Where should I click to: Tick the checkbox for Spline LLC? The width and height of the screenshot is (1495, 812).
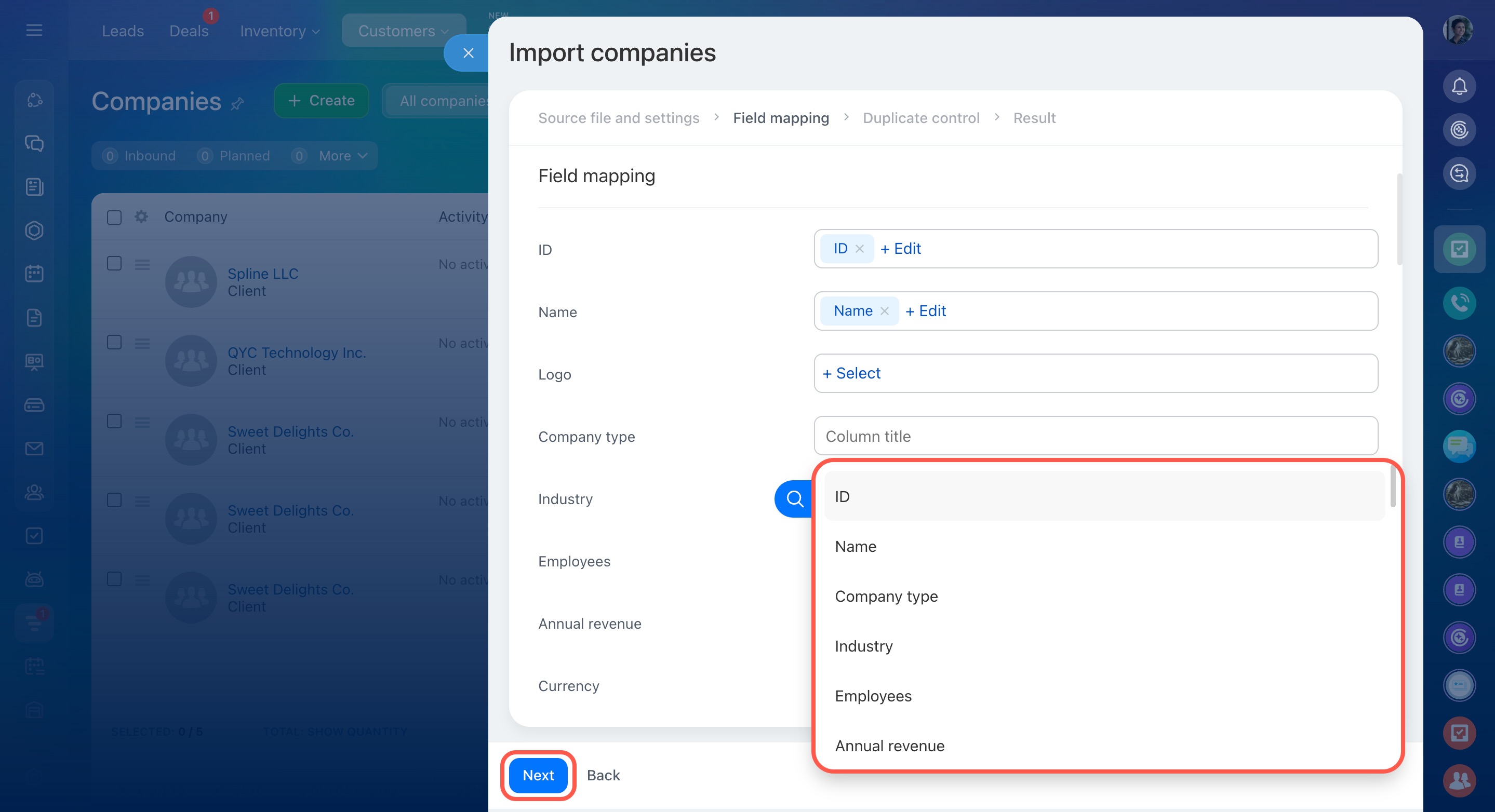click(x=114, y=264)
